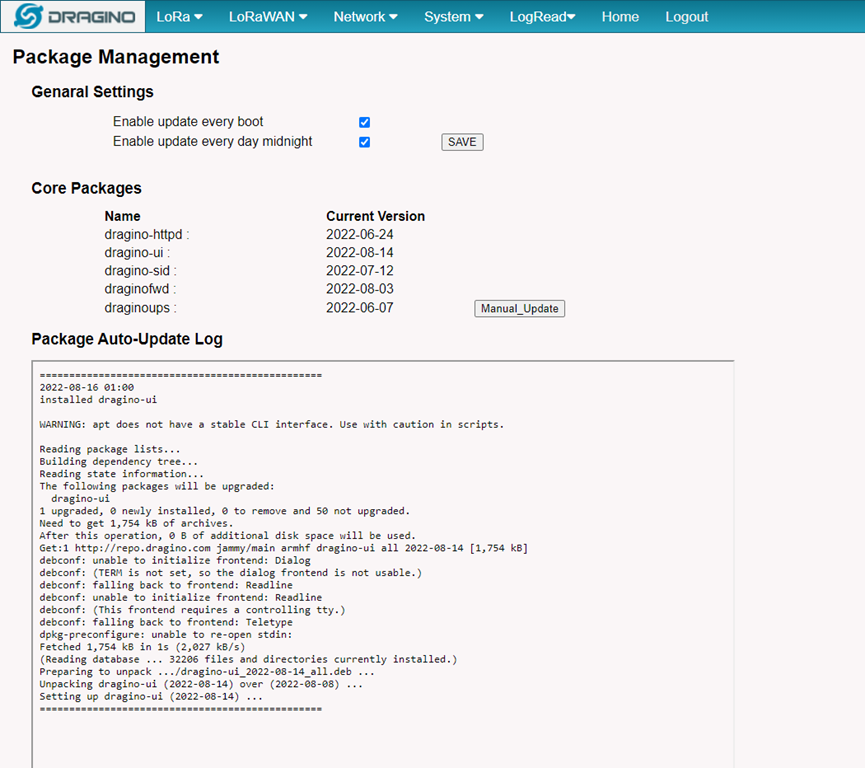Open the LoRa dropdown menu

click(x=179, y=17)
